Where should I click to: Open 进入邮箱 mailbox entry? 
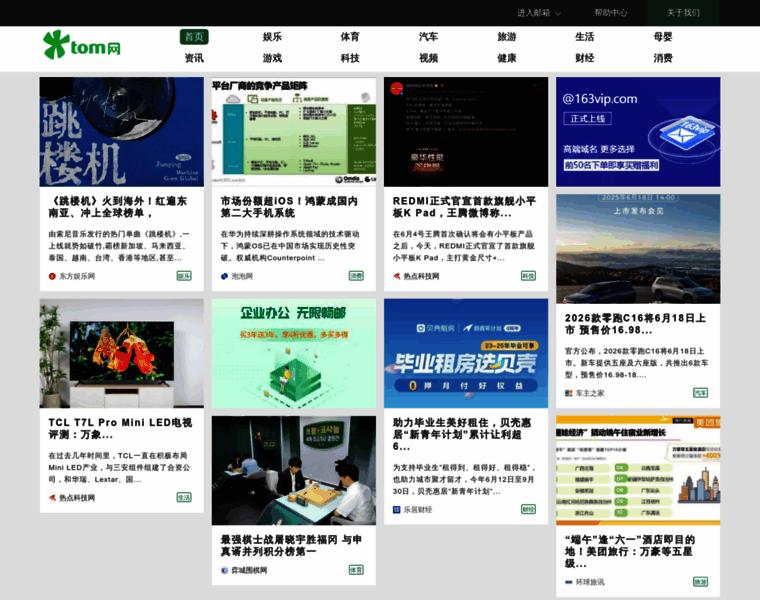[533, 13]
